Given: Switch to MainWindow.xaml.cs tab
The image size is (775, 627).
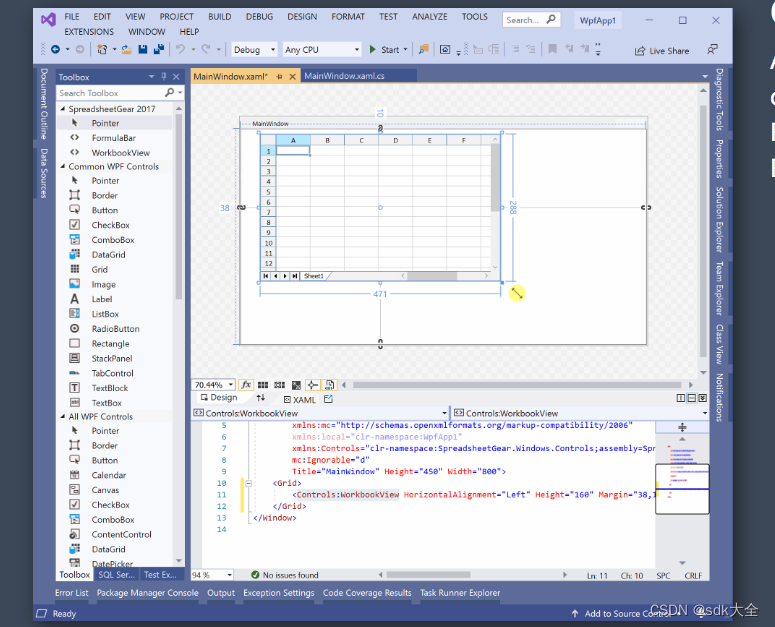Looking at the screenshot, I should [x=344, y=76].
